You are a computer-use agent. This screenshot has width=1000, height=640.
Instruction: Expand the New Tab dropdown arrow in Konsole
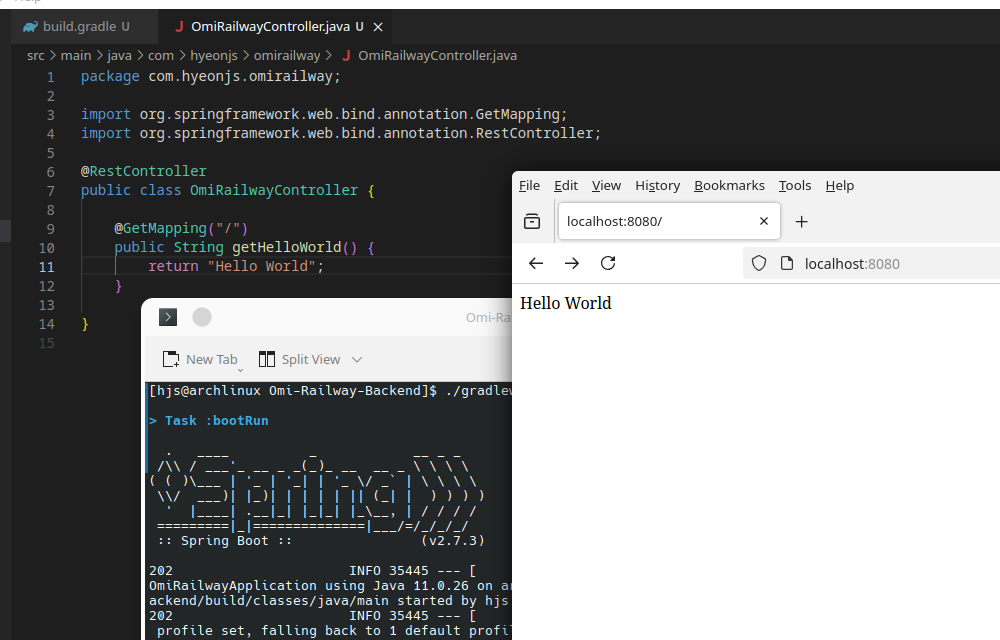pos(240,370)
